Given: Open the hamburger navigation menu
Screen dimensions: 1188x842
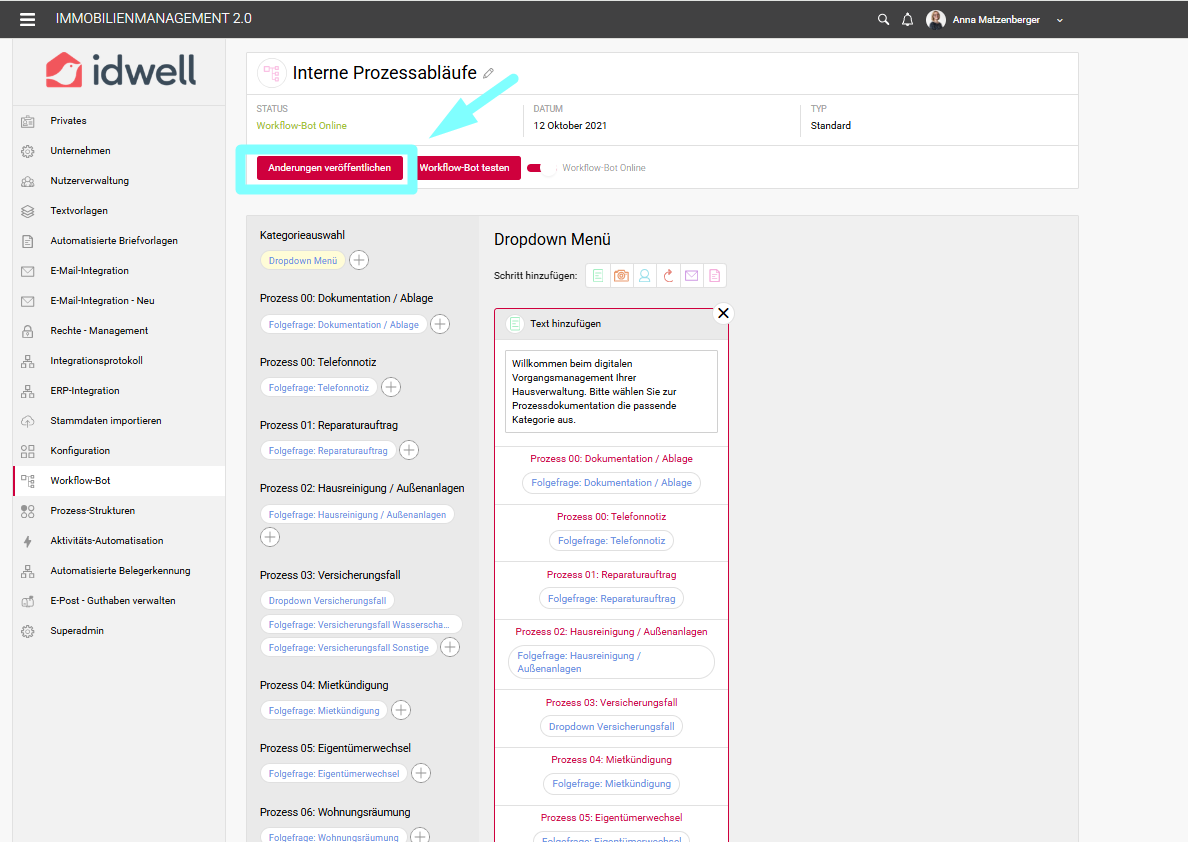Looking at the screenshot, I should (x=27, y=19).
